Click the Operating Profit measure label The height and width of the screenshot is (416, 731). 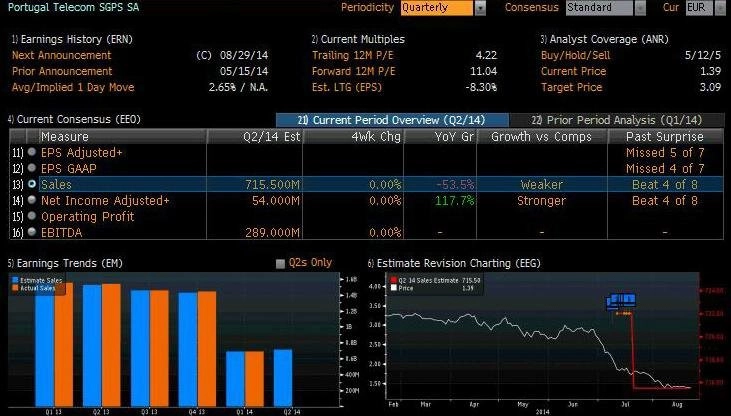pos(88,216)
